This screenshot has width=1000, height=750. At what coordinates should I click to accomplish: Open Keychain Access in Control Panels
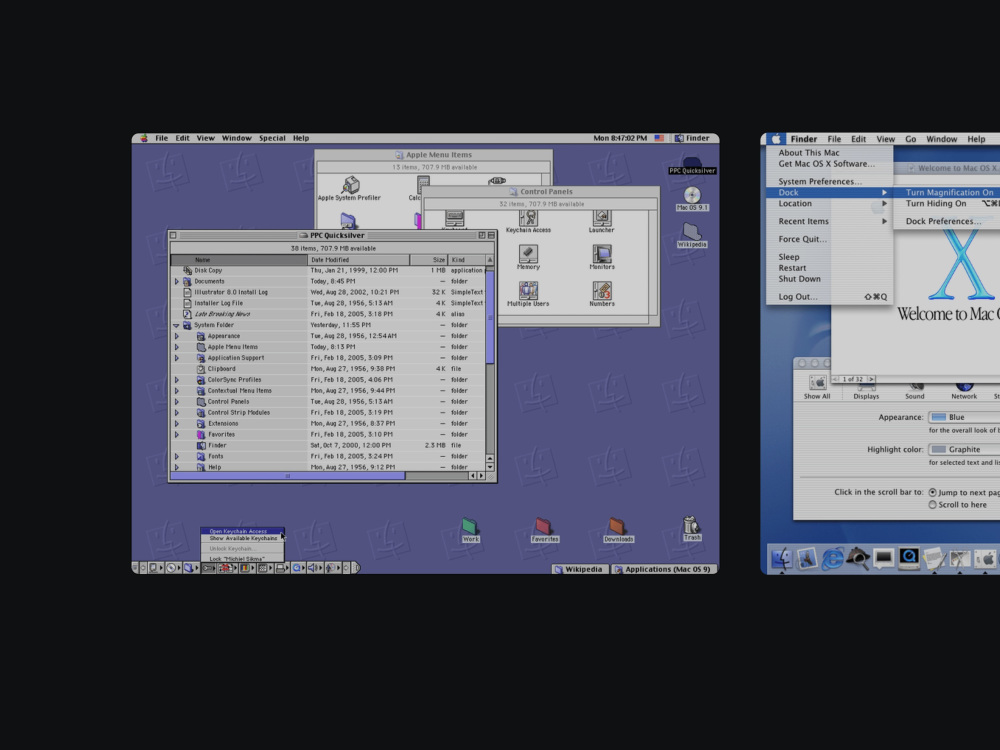pos(528,219)
